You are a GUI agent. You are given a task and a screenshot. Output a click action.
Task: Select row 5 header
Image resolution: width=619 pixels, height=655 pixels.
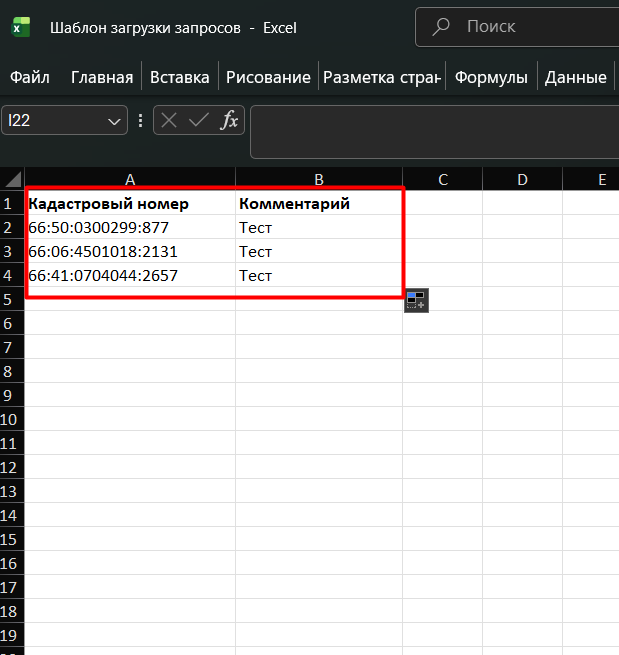pyautogui.click(x=12, y=300)
